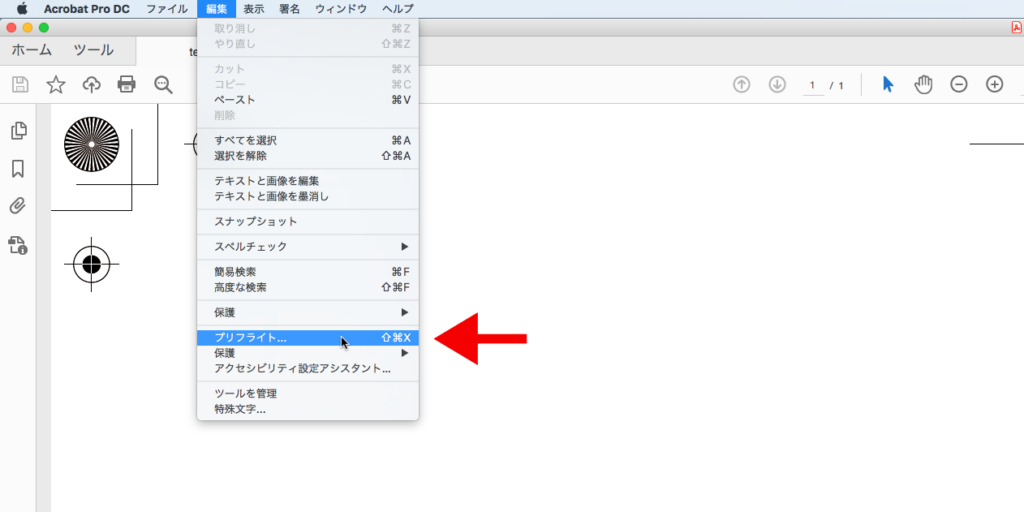Click the red PDF icon at top right

pyautogui.click(x=1017, y=27)
